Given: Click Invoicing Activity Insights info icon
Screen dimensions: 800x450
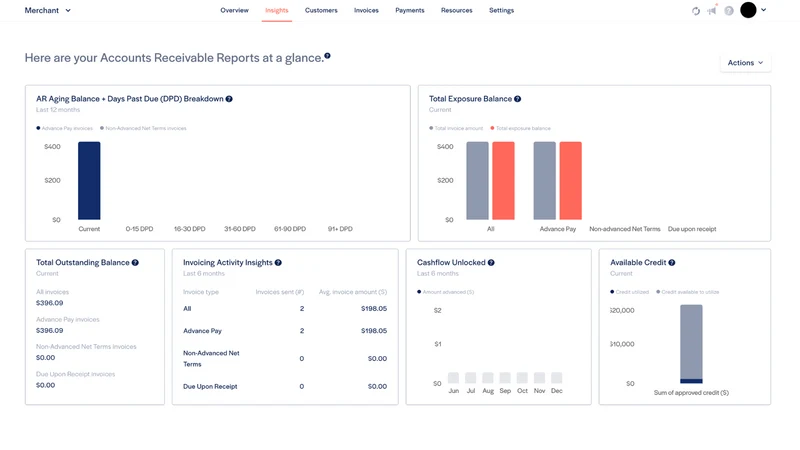Looking at the screenshot, I should point(278,263).
